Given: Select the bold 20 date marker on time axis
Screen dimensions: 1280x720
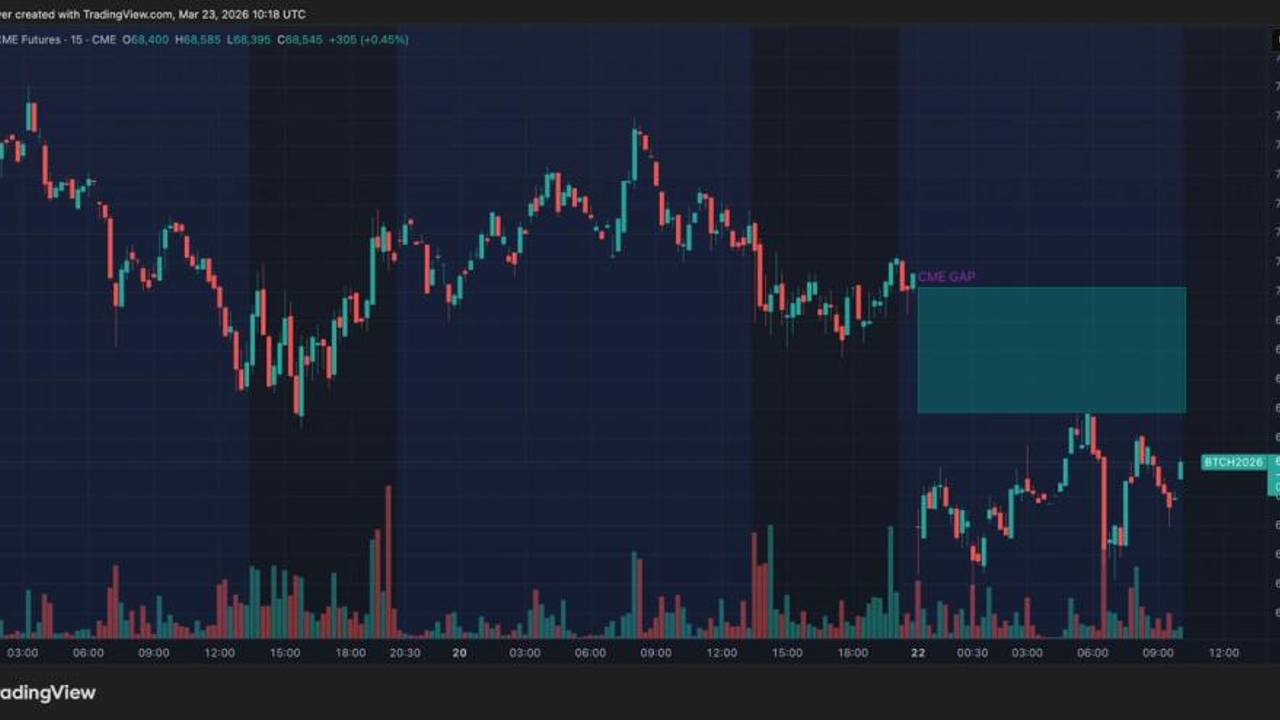Looking at the screenshot, I should (459, 653).
